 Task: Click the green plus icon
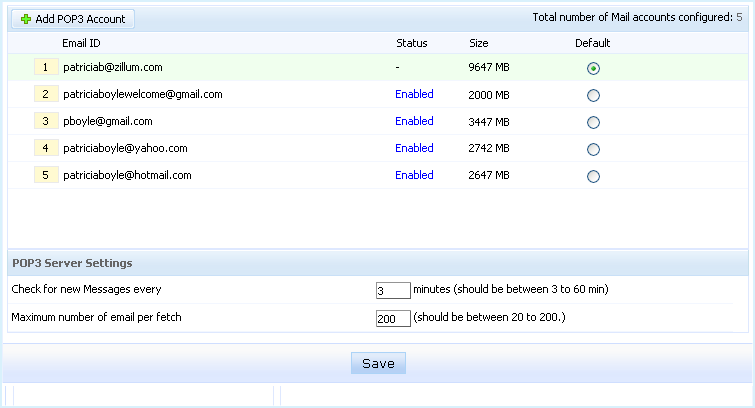(26, 19)
